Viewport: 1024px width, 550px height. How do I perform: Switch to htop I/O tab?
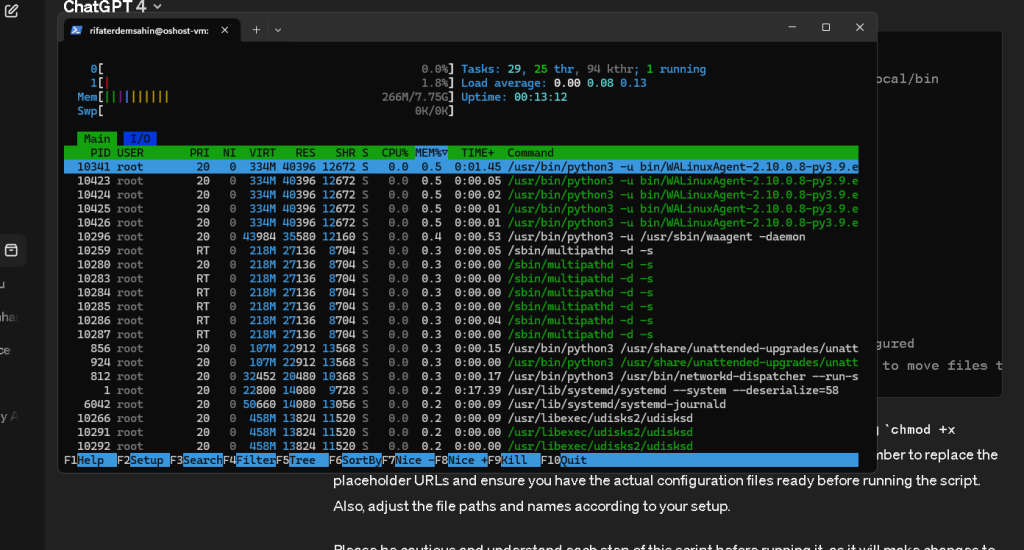(x=140, y=138)
